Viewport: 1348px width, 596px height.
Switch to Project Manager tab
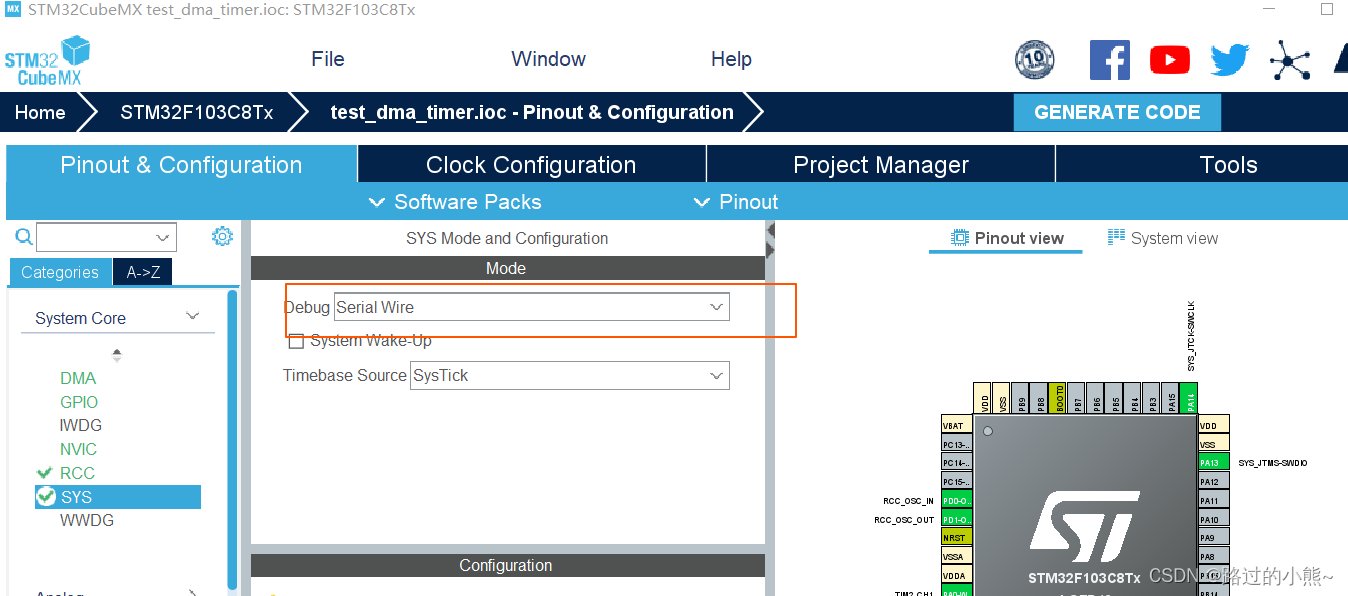881,165
